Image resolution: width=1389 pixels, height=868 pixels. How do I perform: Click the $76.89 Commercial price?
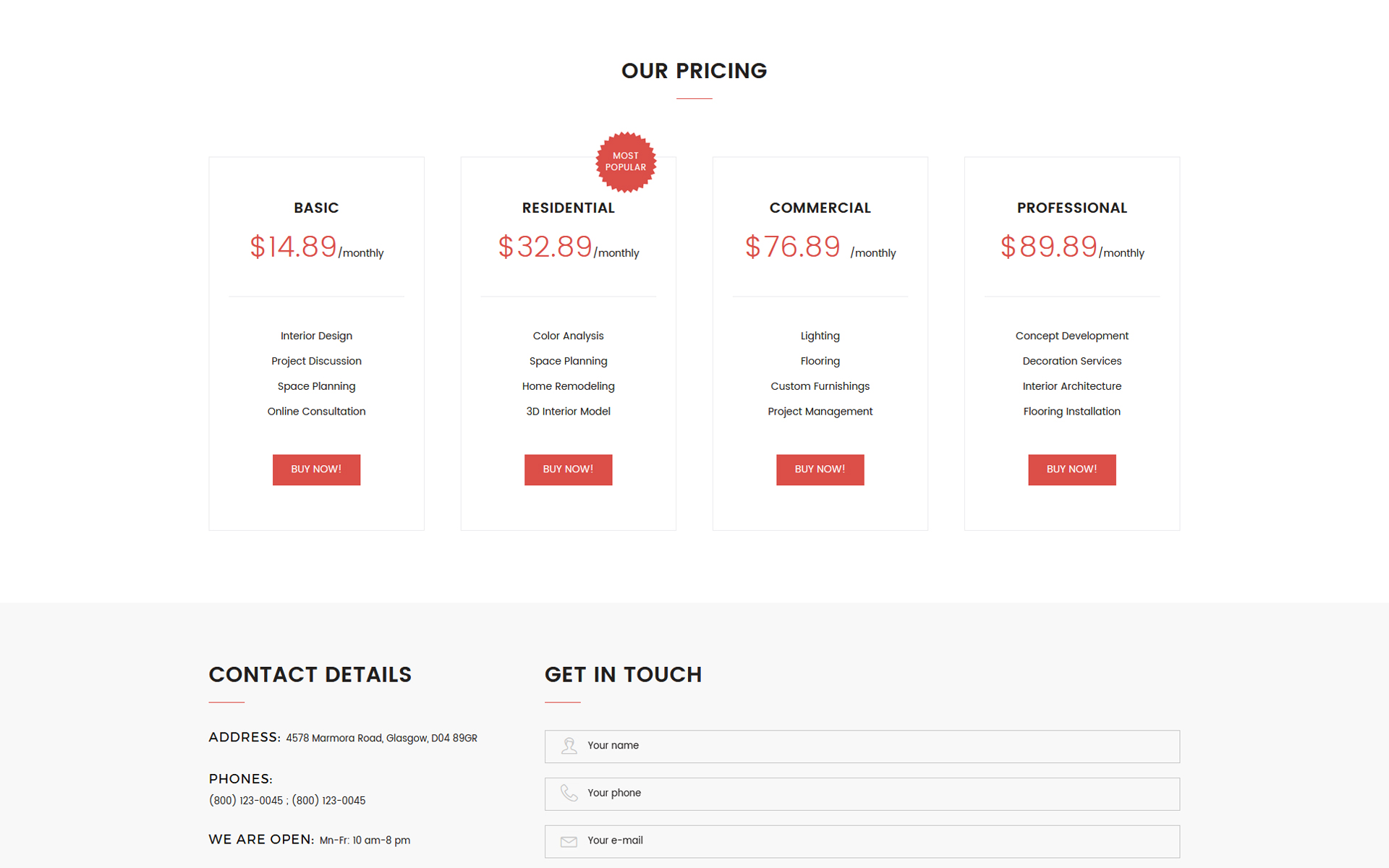[793, 247]
